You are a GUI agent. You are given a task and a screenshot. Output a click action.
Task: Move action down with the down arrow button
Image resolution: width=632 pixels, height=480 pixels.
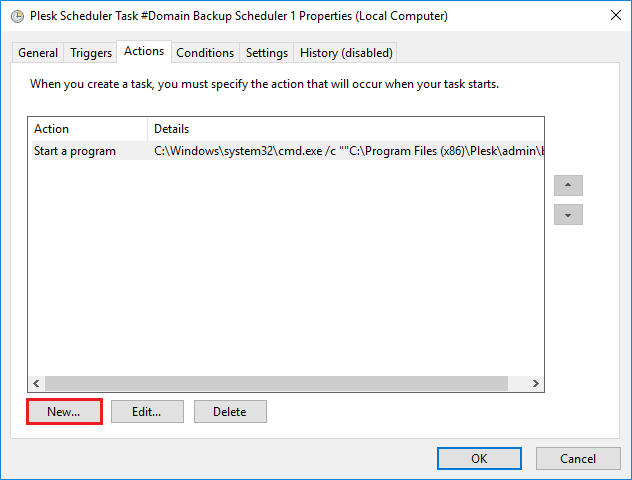[568, 215]
